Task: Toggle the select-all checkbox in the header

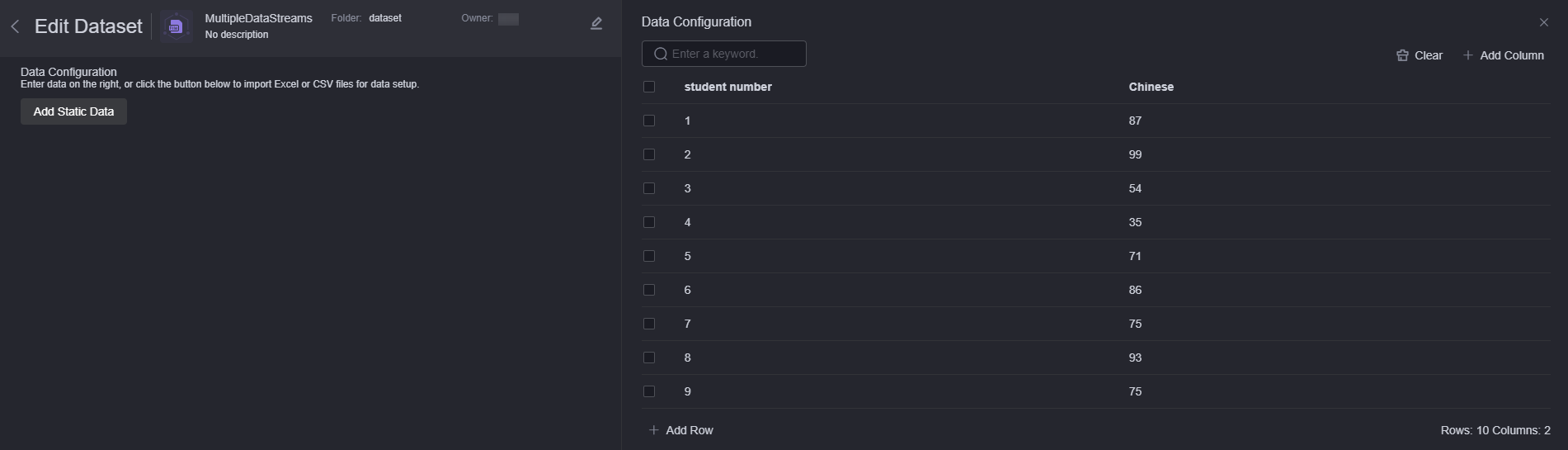Action: [x=649, y=87]
